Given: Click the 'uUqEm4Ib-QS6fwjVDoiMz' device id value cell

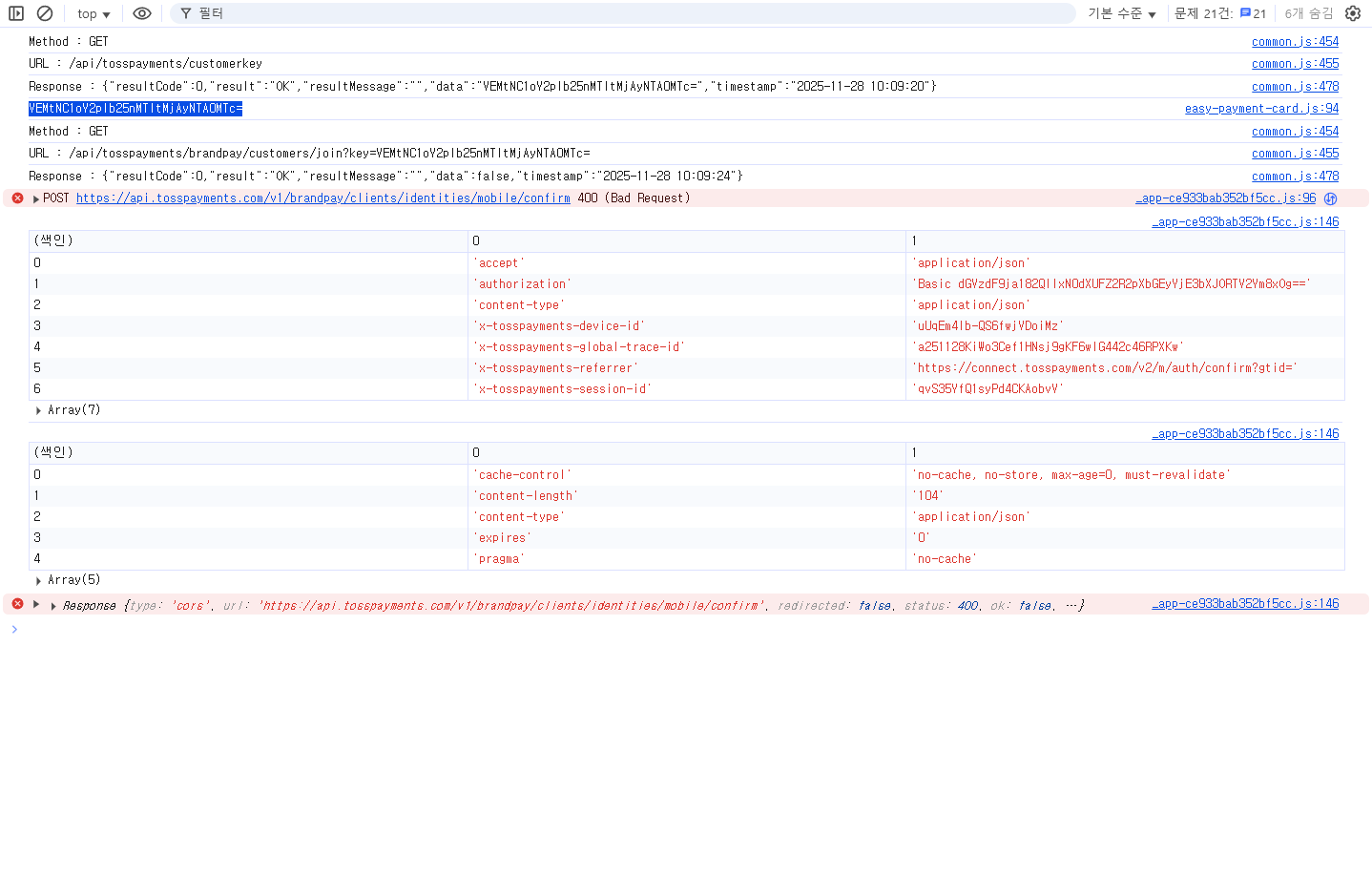Looking at the screenshot, I should coord(1125,326).
